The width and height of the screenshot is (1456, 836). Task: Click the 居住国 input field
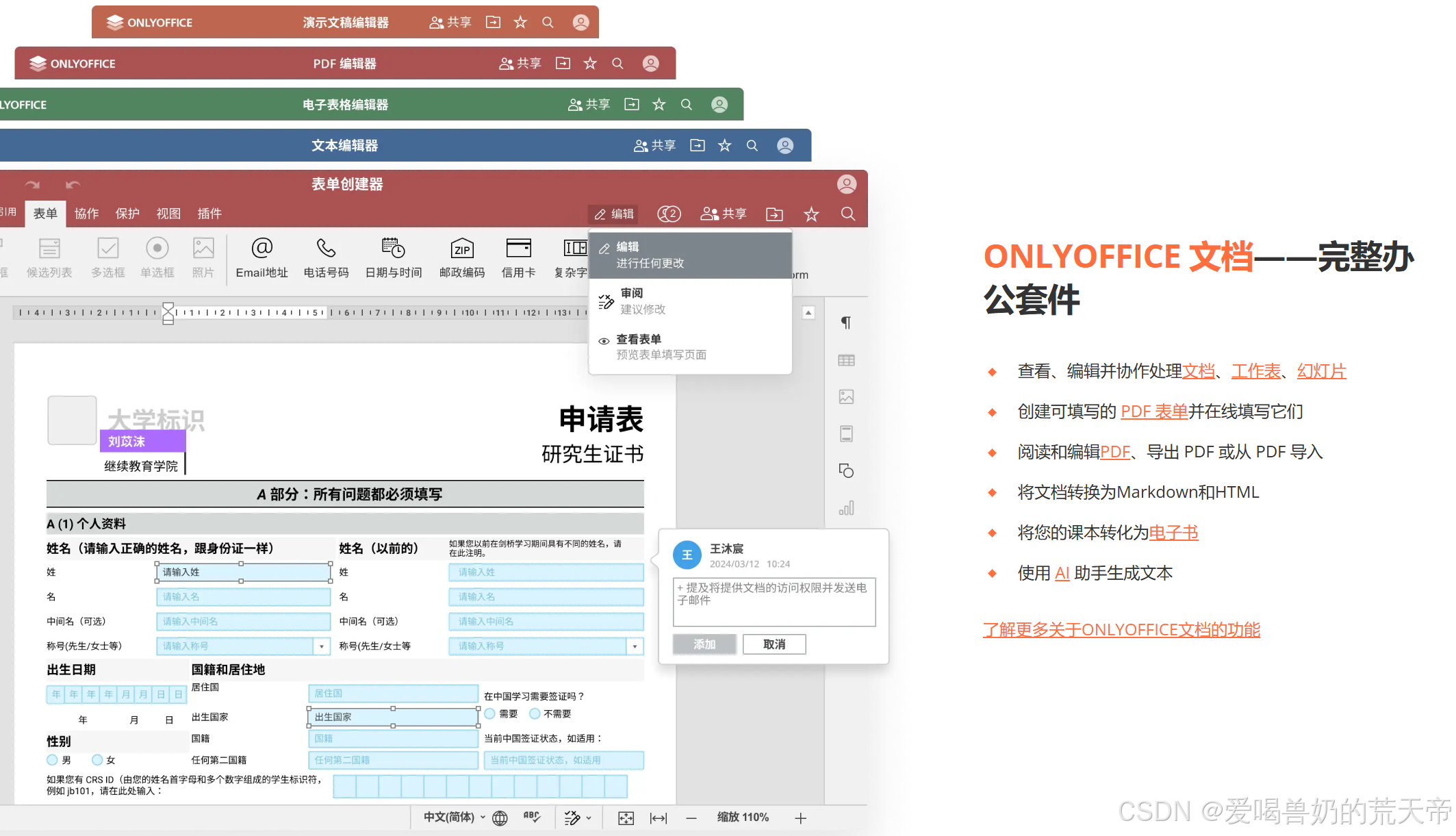pos(393,694)
